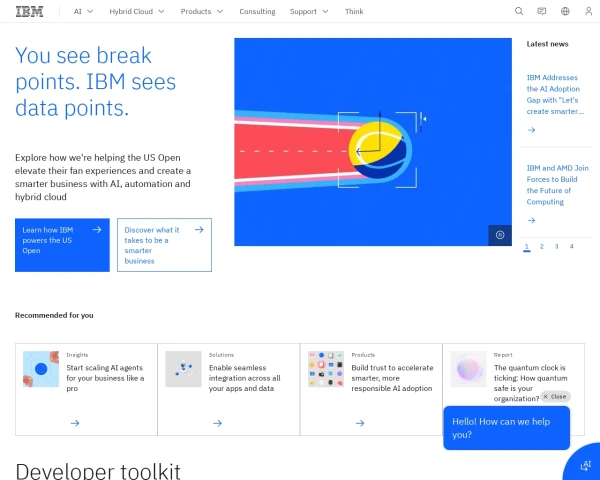Click Discover what it takes to be smarter business
The width and height of the screenshot is (600, 480).
(x=164, y=244)
